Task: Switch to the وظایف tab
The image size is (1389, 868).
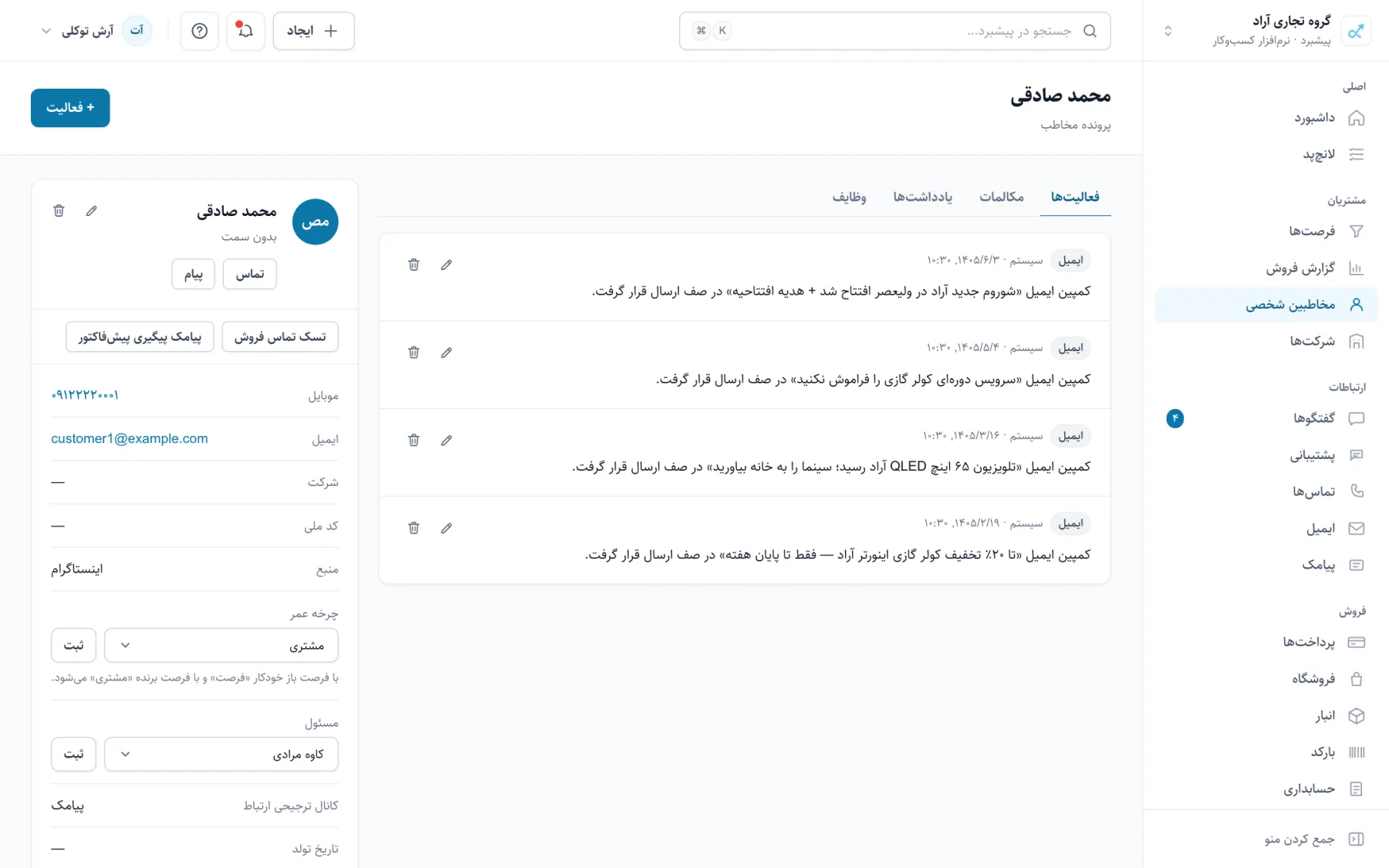Action: coord(849,198)
